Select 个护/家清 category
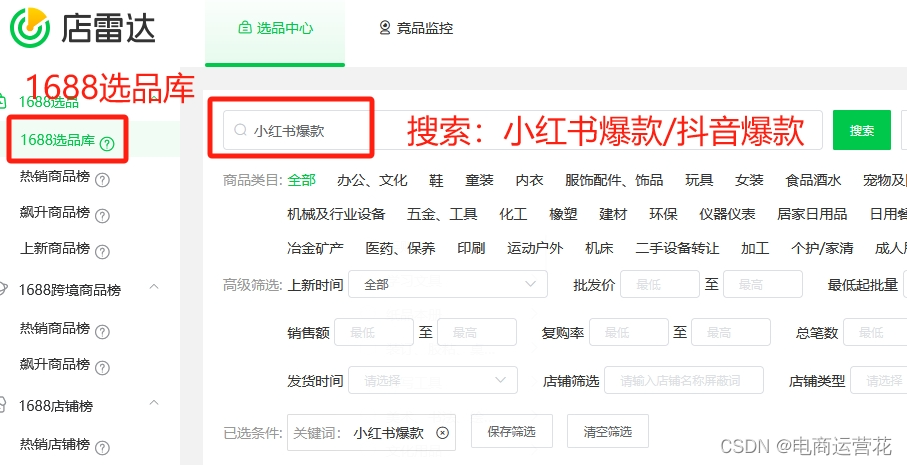This screenshot has height=465, width=907. pos(822,248)
